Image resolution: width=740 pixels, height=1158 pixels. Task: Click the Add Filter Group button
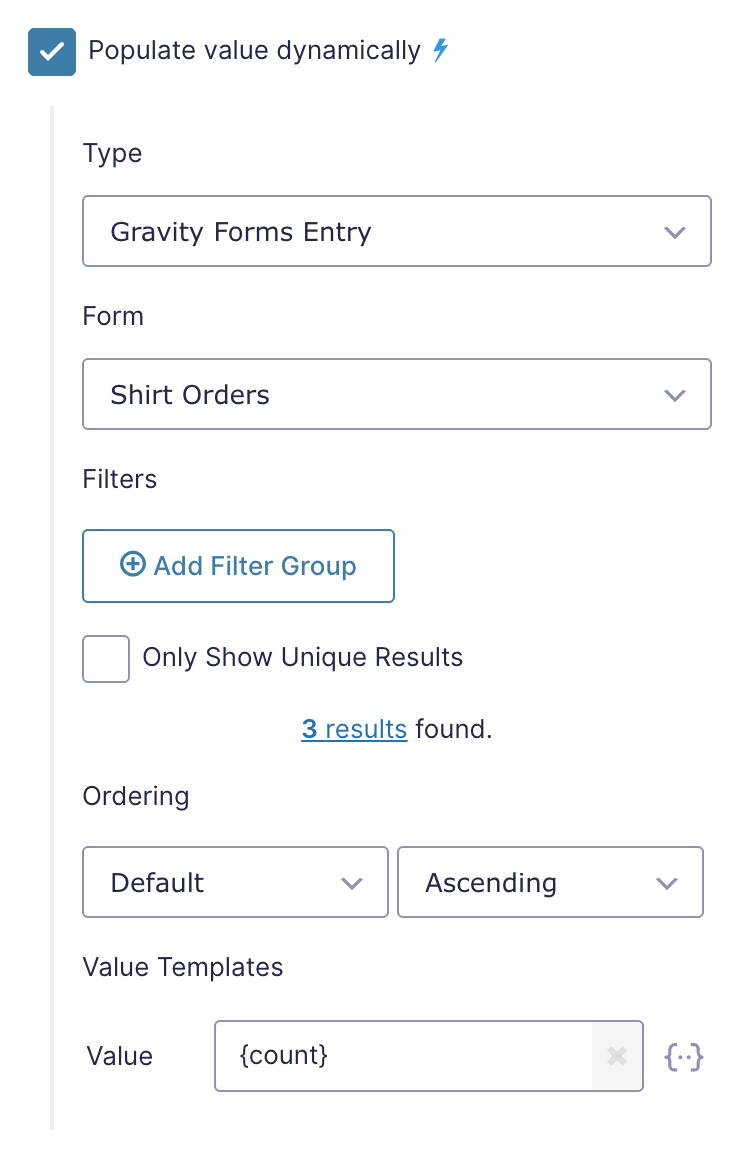pos(238,566)
